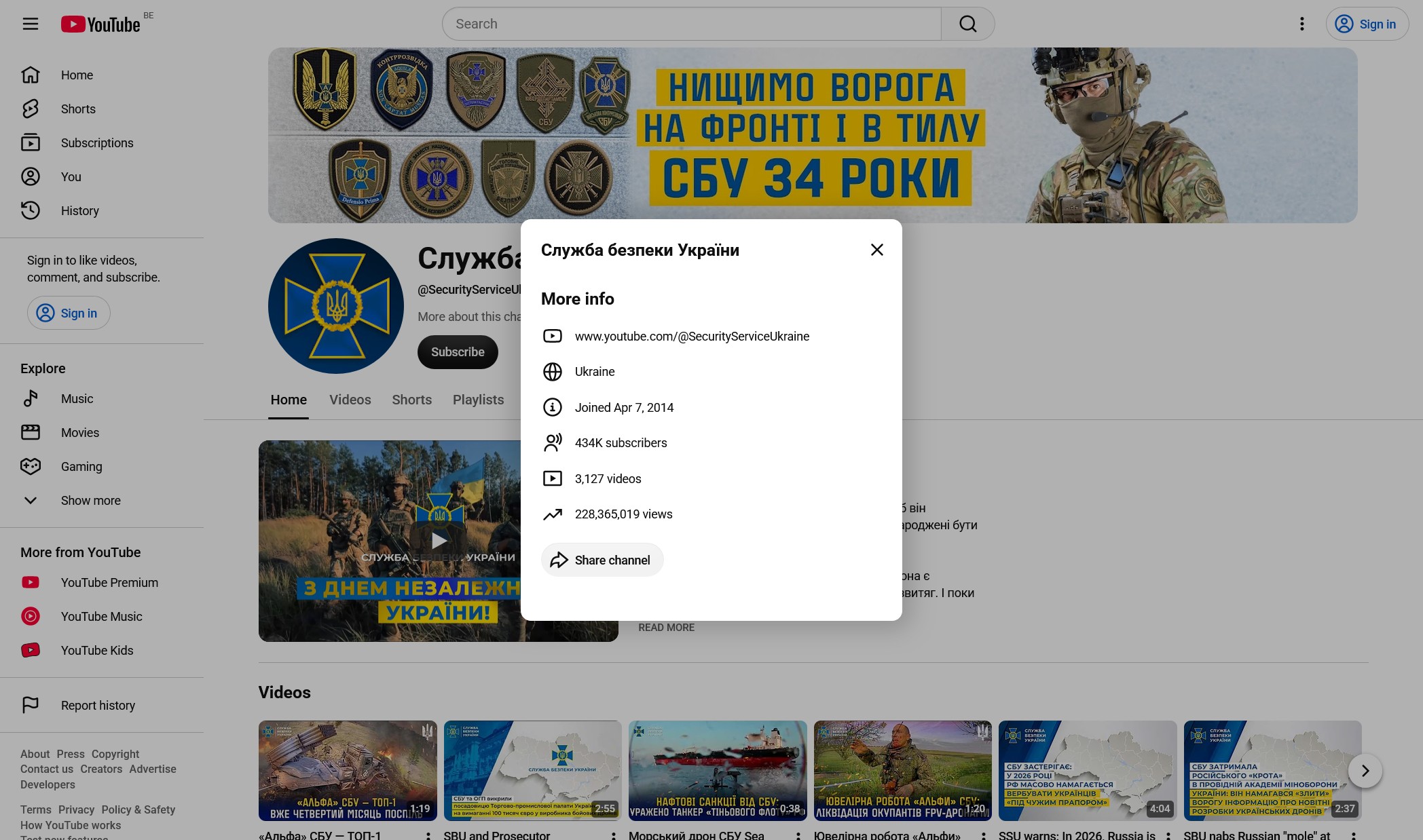
Task: Click READ MORE under the description
Action: pyautogui.click(x=666, y=628)
